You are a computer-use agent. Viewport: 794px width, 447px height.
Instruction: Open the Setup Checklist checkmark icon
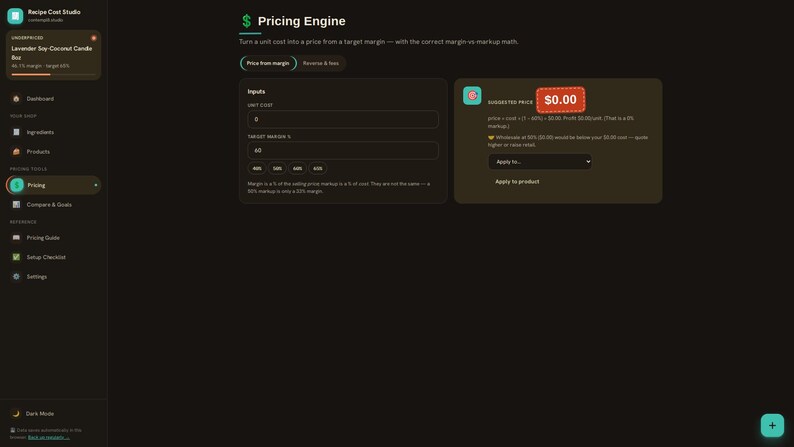pyautogui.click(x=16, y=257)
